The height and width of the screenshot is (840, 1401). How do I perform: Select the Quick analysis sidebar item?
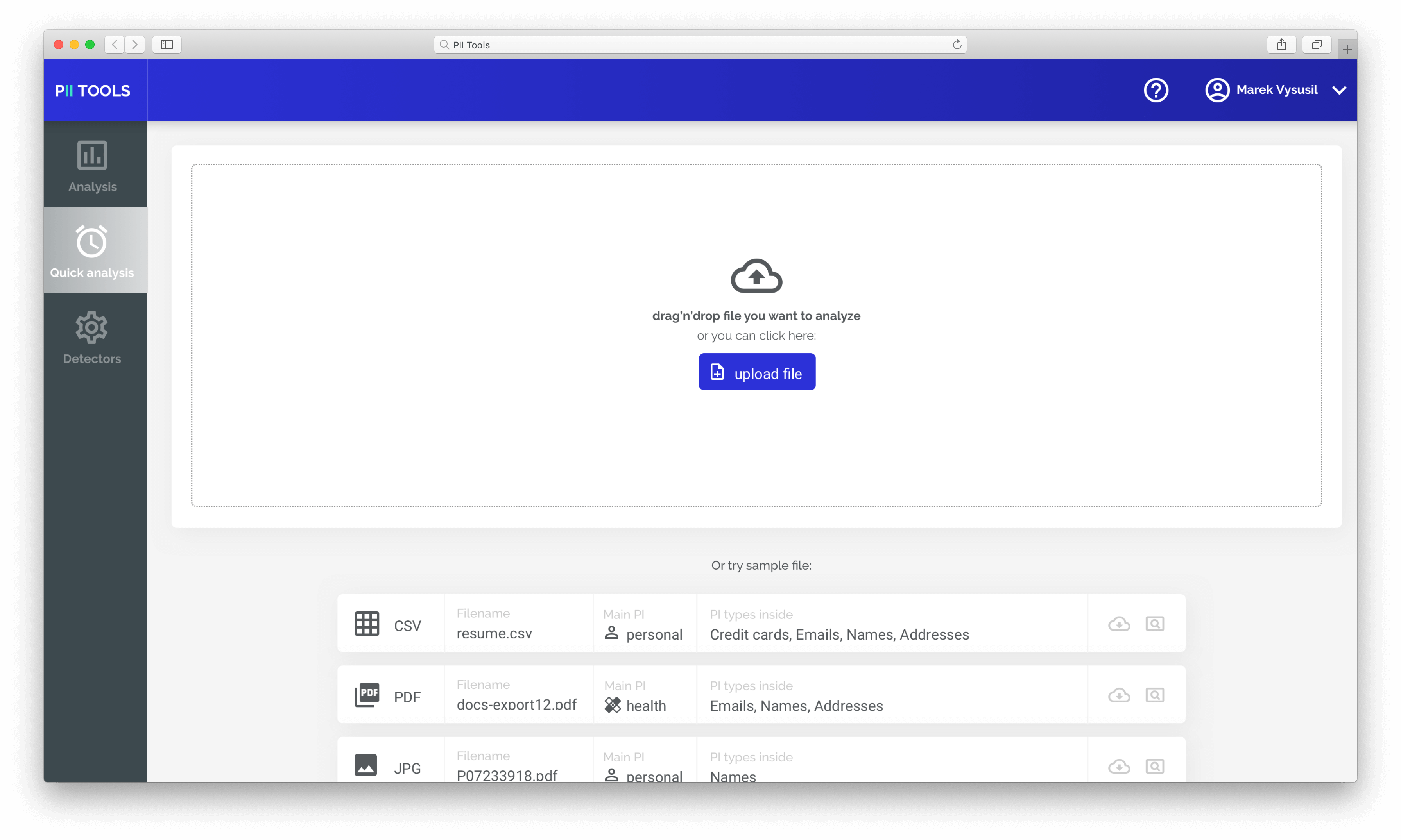click(x=95, y=250)
